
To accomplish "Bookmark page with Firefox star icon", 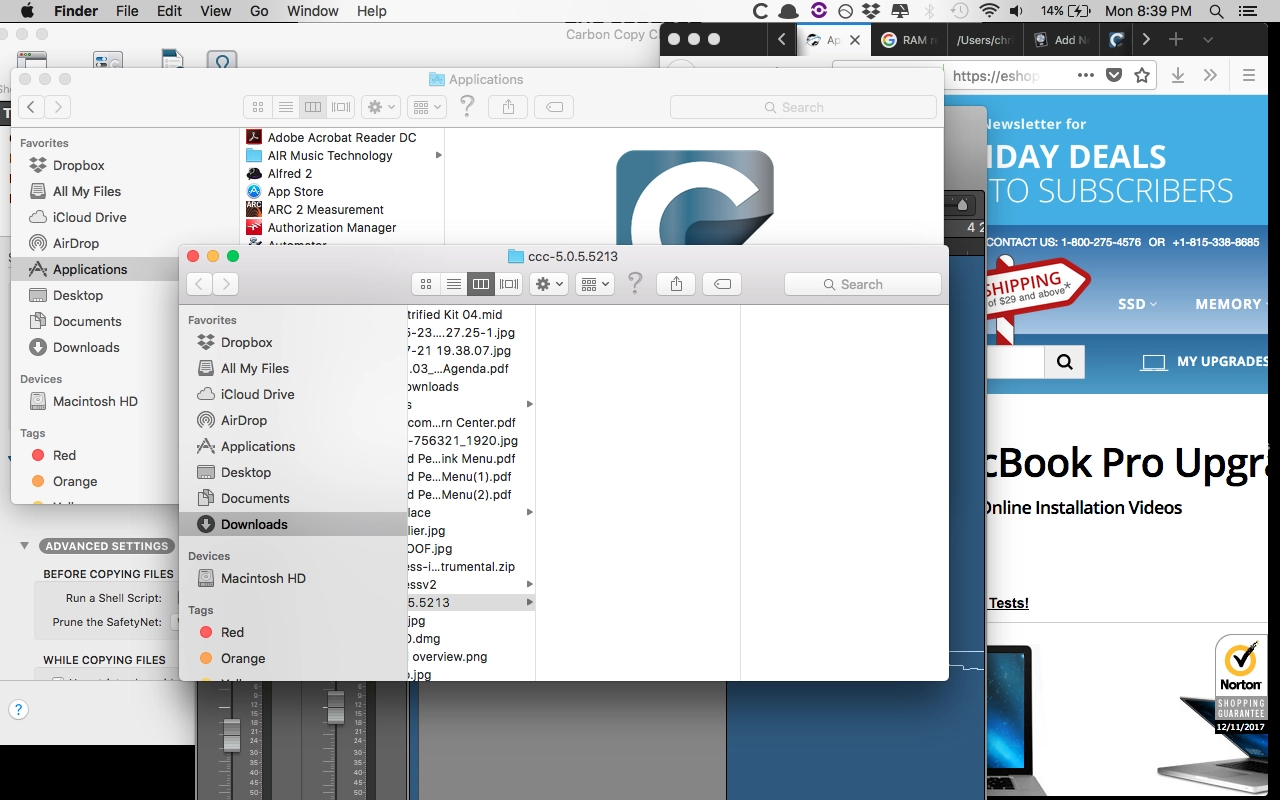I will (x=1142, y=75).
